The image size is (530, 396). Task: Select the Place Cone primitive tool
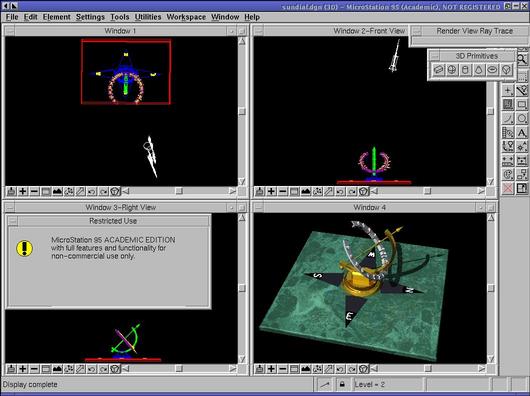click(479, 70)
